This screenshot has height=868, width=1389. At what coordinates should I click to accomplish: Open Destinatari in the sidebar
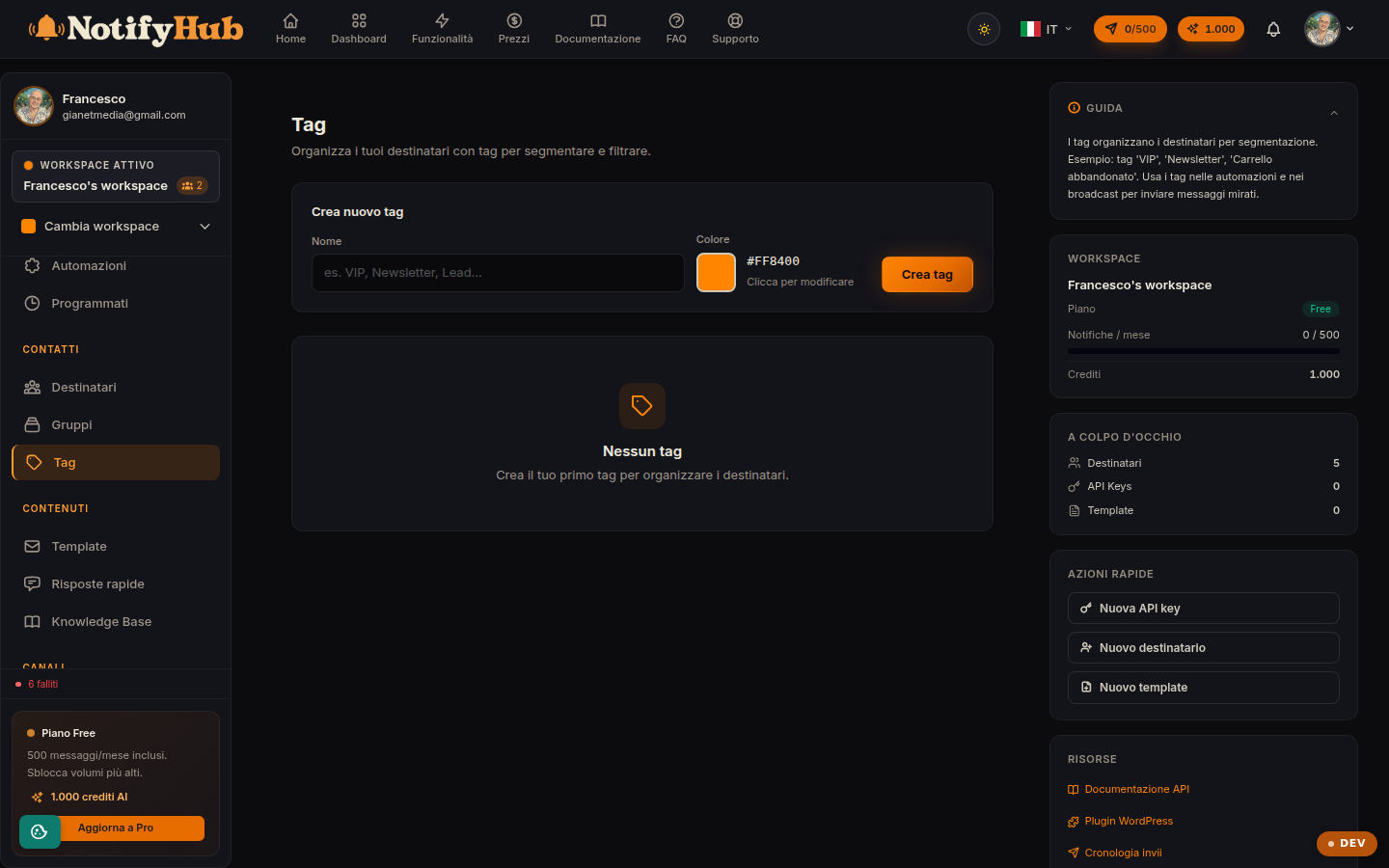[x=116, y=387]
